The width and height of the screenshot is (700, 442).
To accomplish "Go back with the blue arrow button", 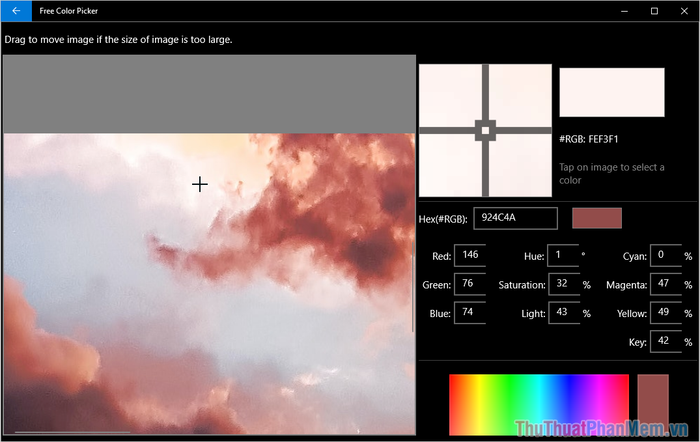I will (x=16, y=11).
